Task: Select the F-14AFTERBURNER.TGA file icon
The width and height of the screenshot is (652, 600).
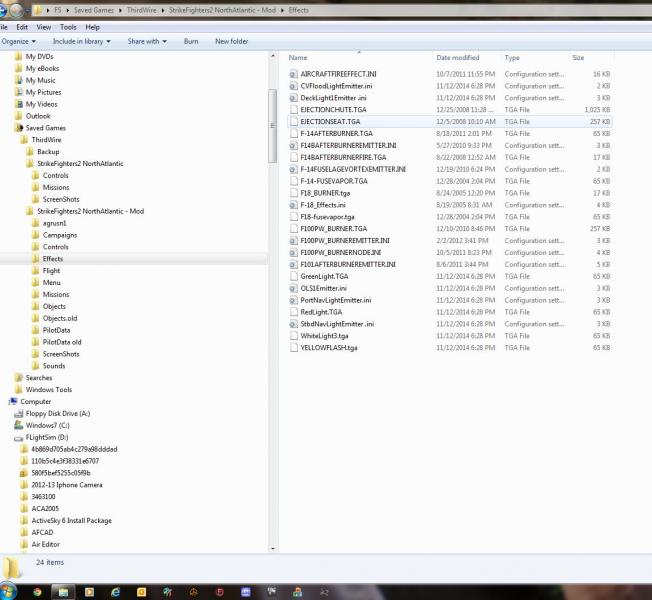Action: pyautogui.click(x=294, y=133)
